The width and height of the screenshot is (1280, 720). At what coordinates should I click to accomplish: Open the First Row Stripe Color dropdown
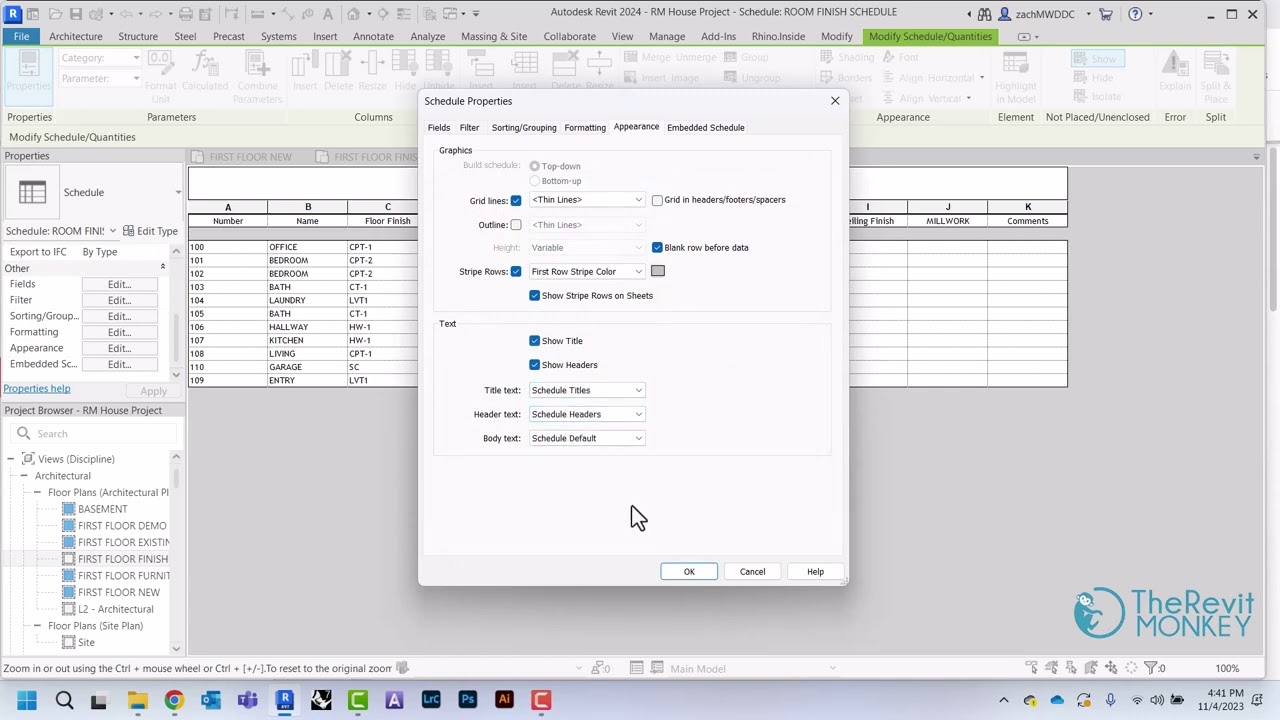(587, 272)
